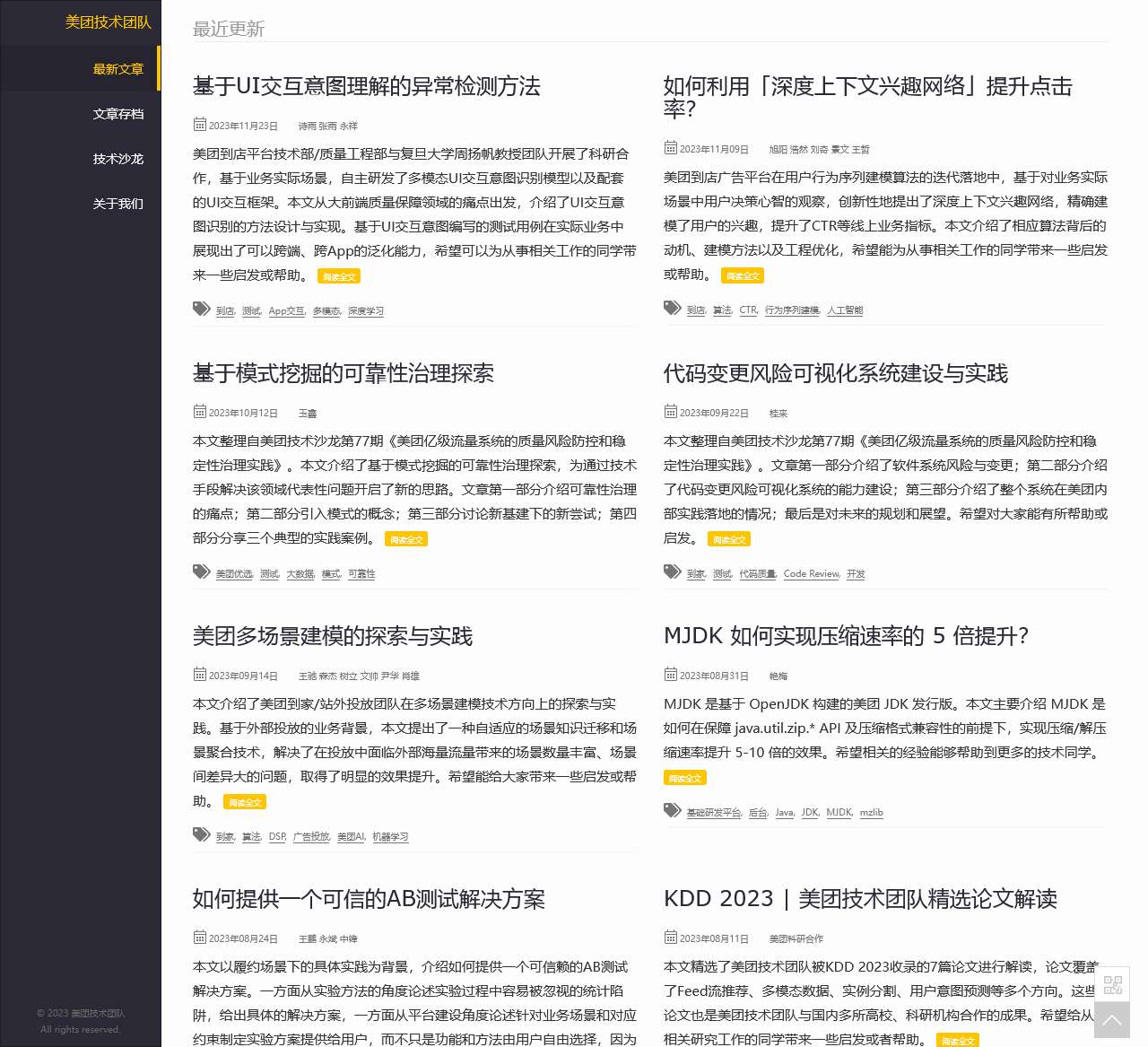Click the 多模态 tag

click(x=326, y=310)
